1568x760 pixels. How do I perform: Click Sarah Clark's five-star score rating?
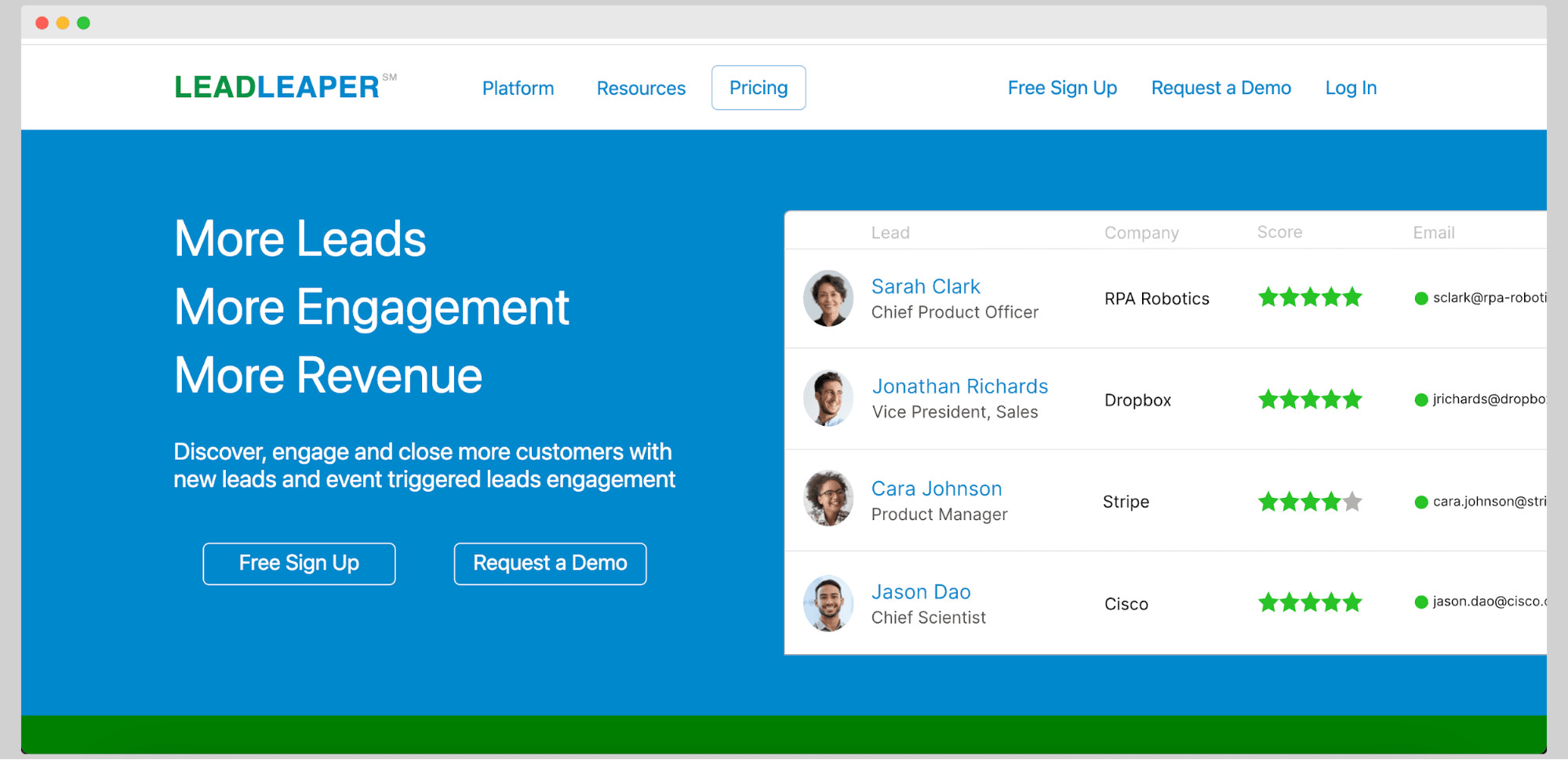[x=1309, y=298]
